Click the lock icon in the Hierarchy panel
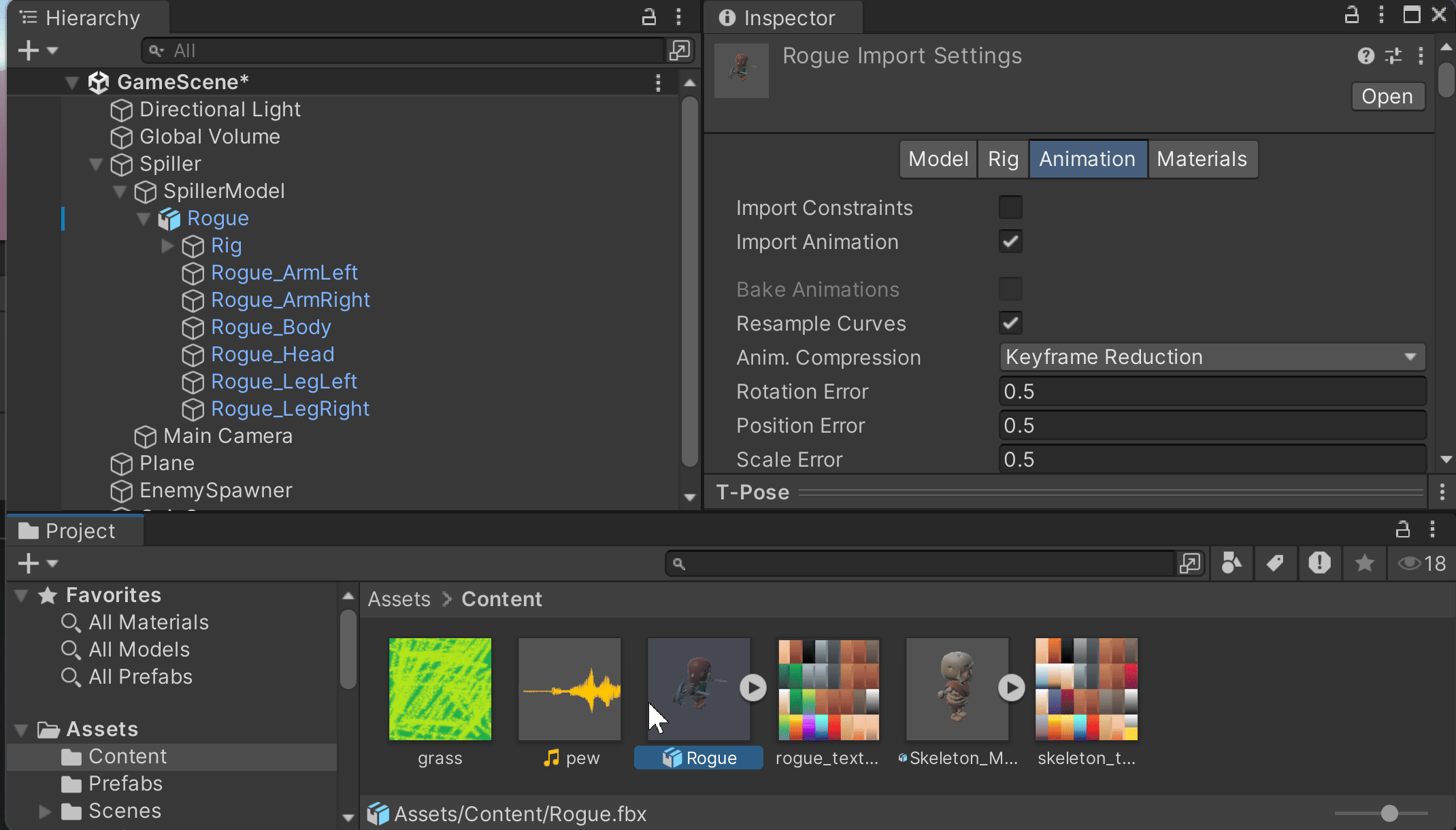 [648, 17]
